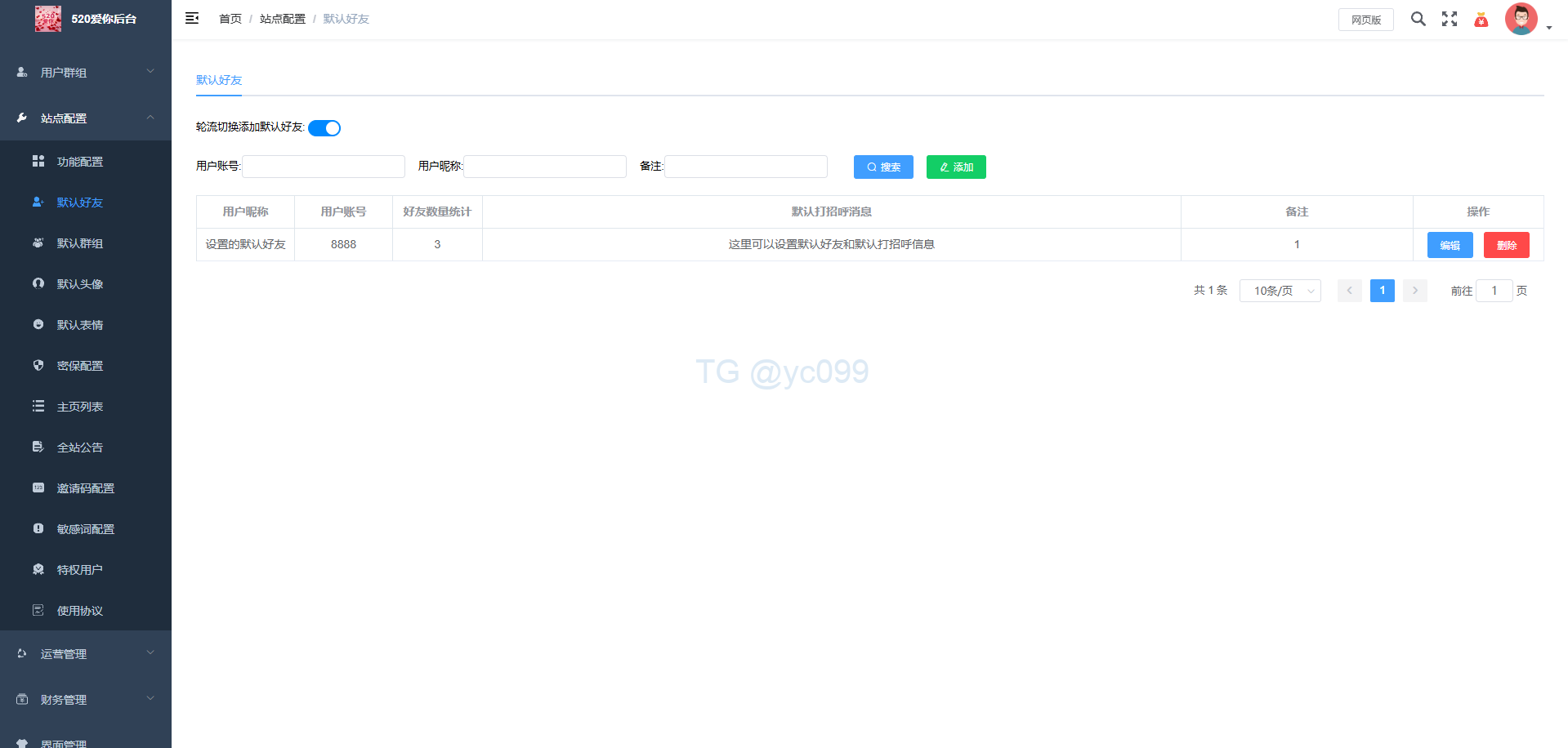
Task: Click the 用户账号 input field
Action: [324, 167]
